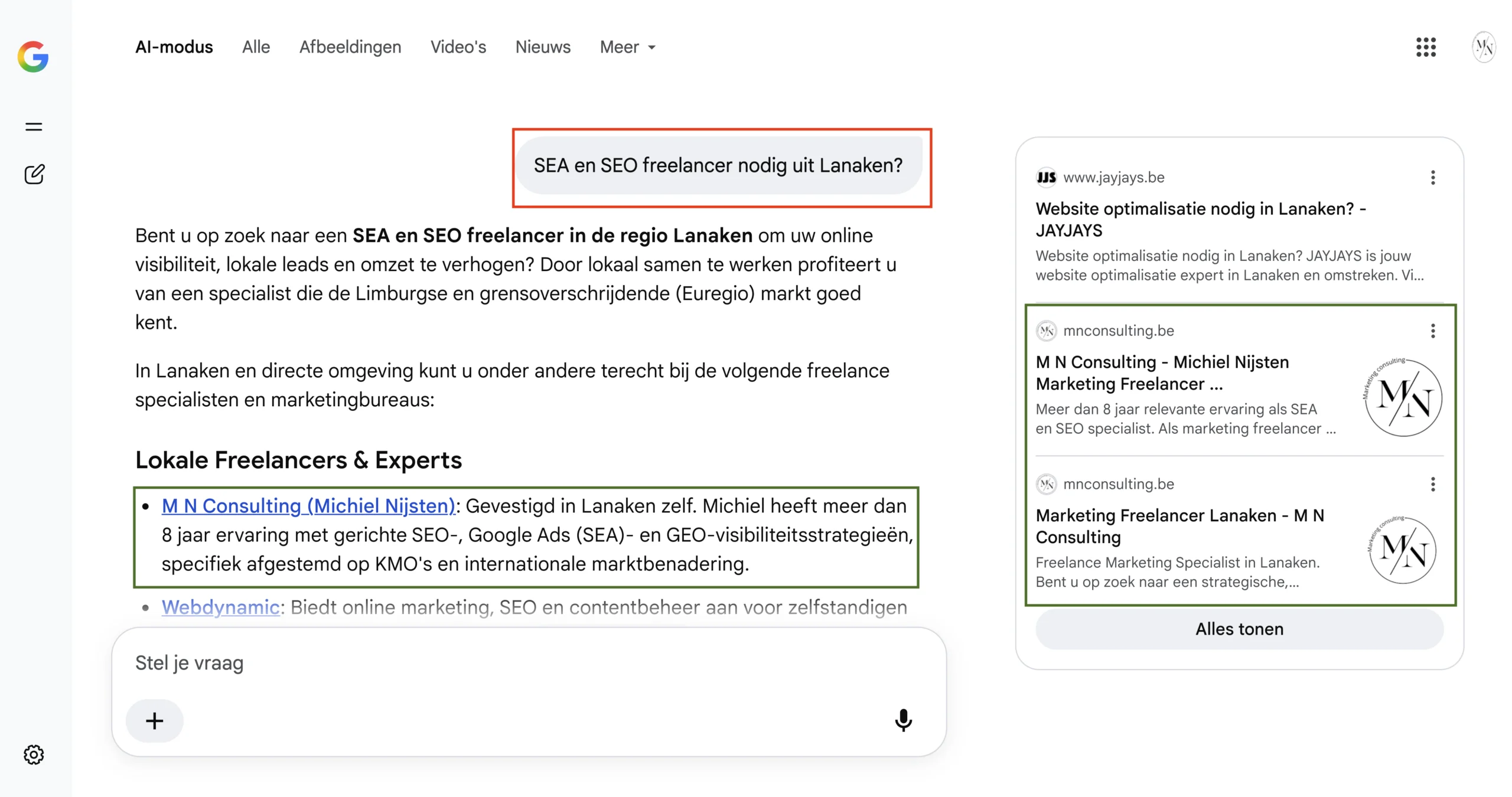Screen dimensions: 1512x797
Task: Click the query bubble 'SEA en SEO freelancer nodig uit Lanaken?'
Action: pos(719,166)
